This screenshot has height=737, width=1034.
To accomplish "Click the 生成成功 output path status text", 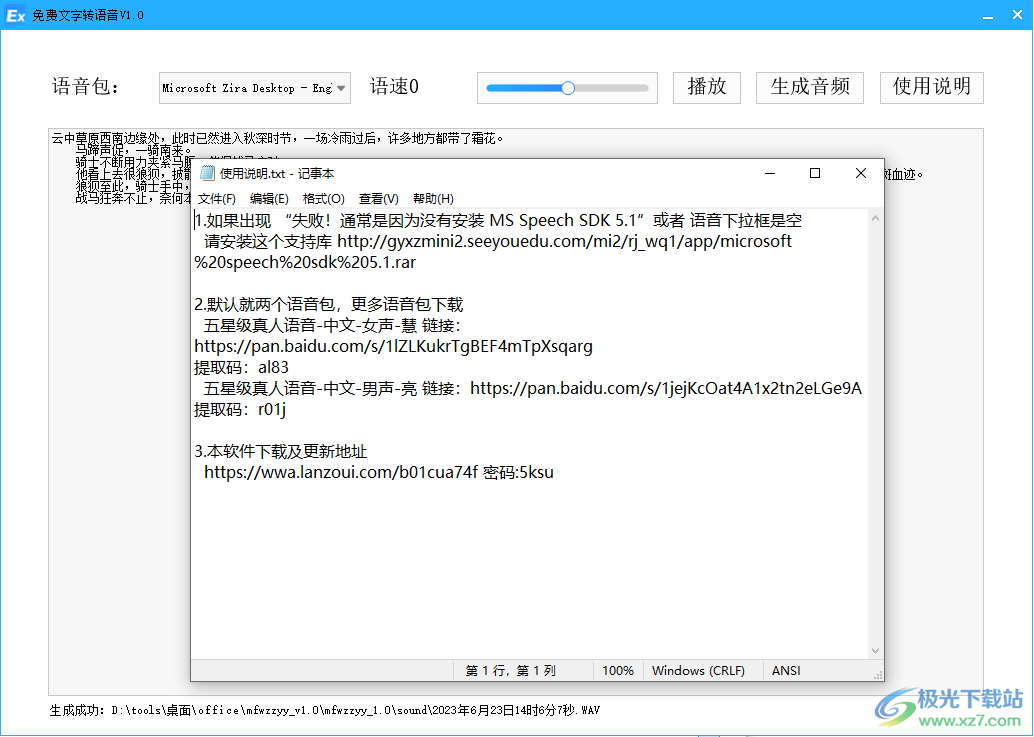I will click(325, 711).
